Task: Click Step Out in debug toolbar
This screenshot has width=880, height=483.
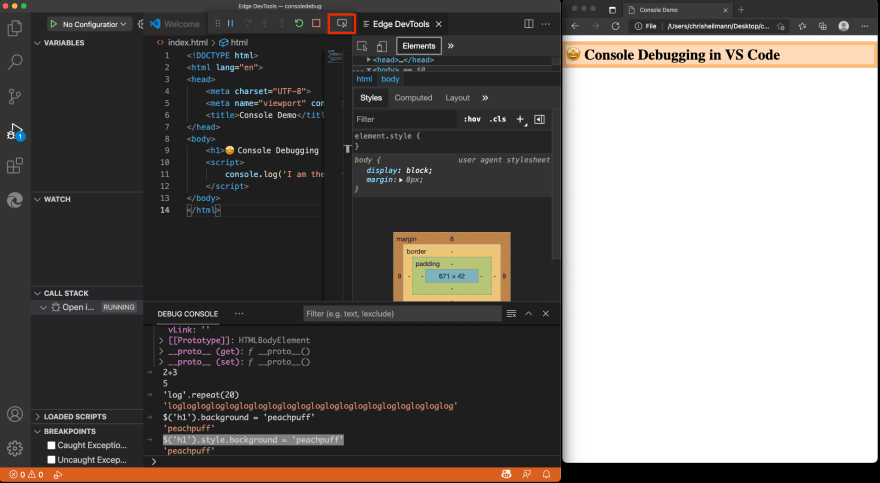Action: (x=282, y=24)
